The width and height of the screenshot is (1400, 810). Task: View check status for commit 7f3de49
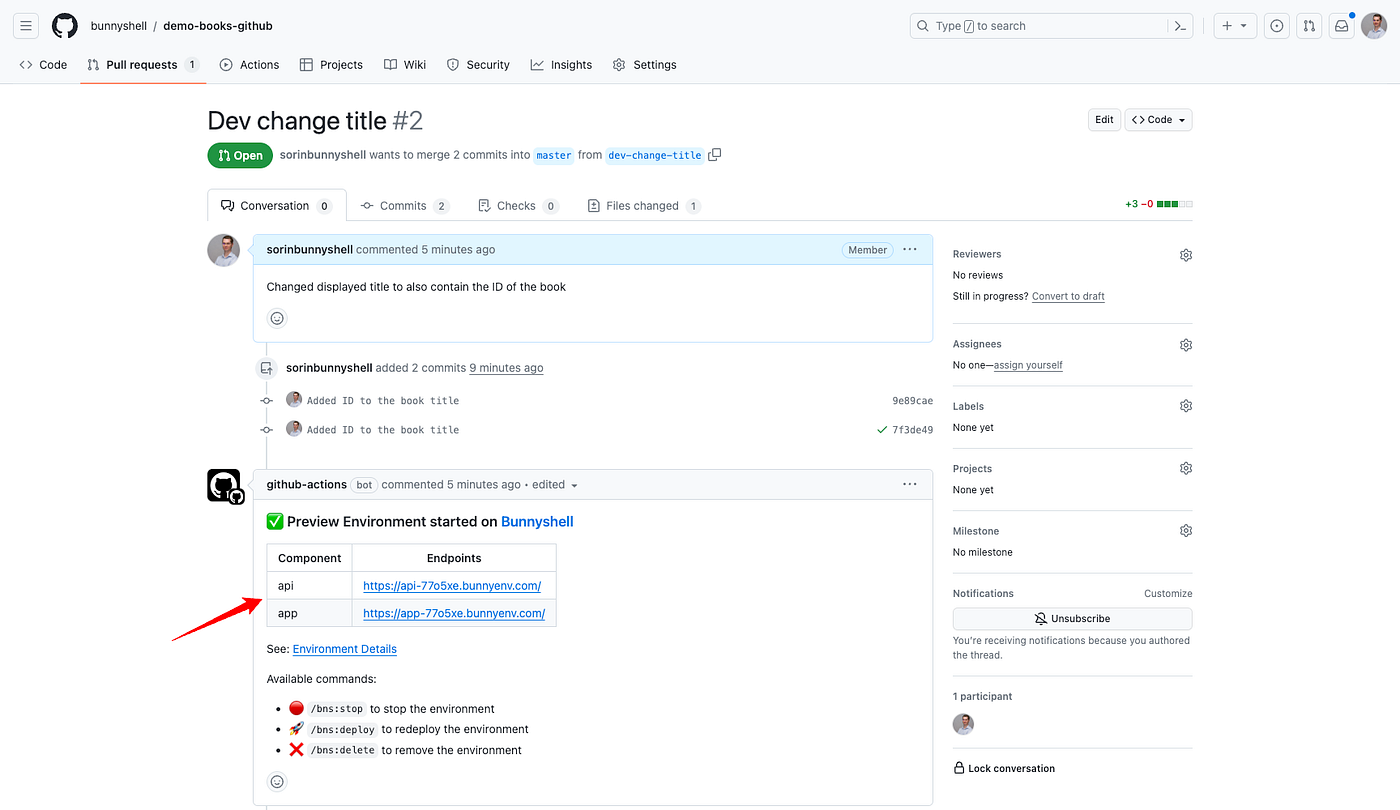[882, 430]
